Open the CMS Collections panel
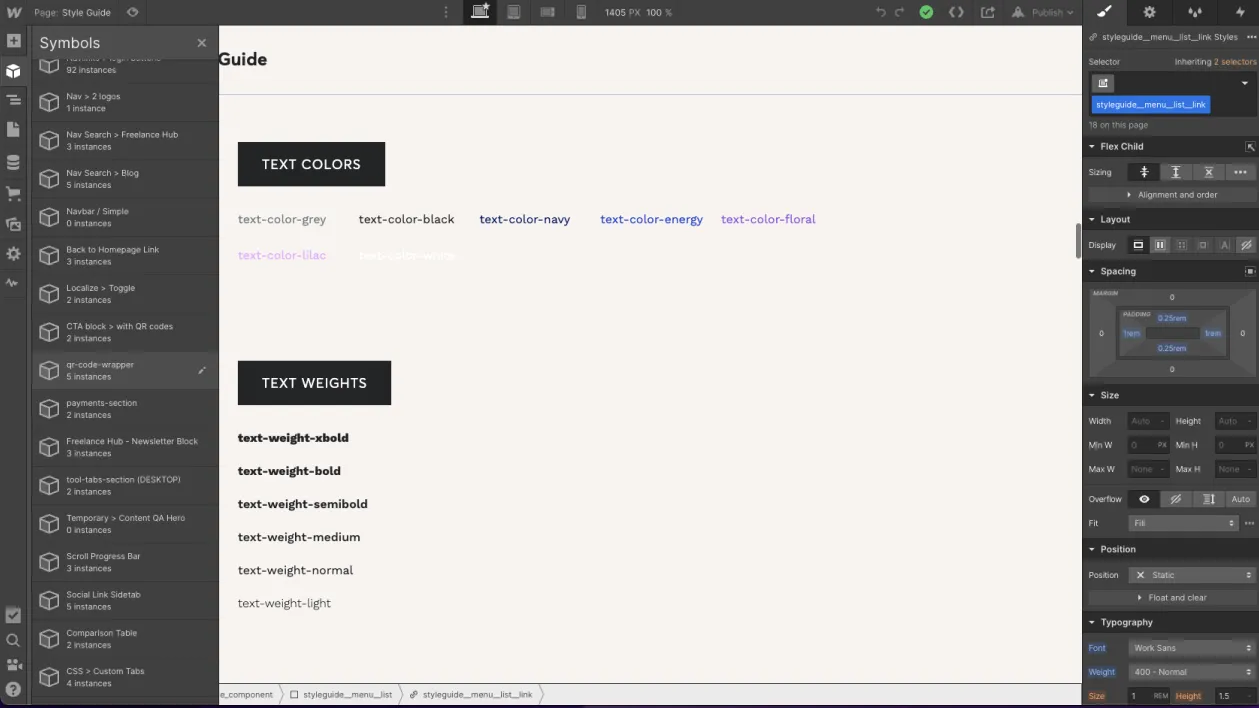The height and width of the screenshot is (708, 1259). pyautogui.click(x=13, y=161)
